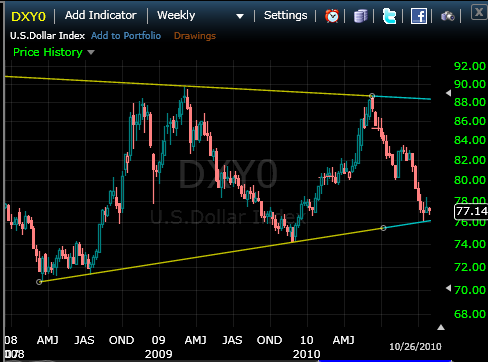
Task: Expand the interval dropdown arrow
Action: 240,16
